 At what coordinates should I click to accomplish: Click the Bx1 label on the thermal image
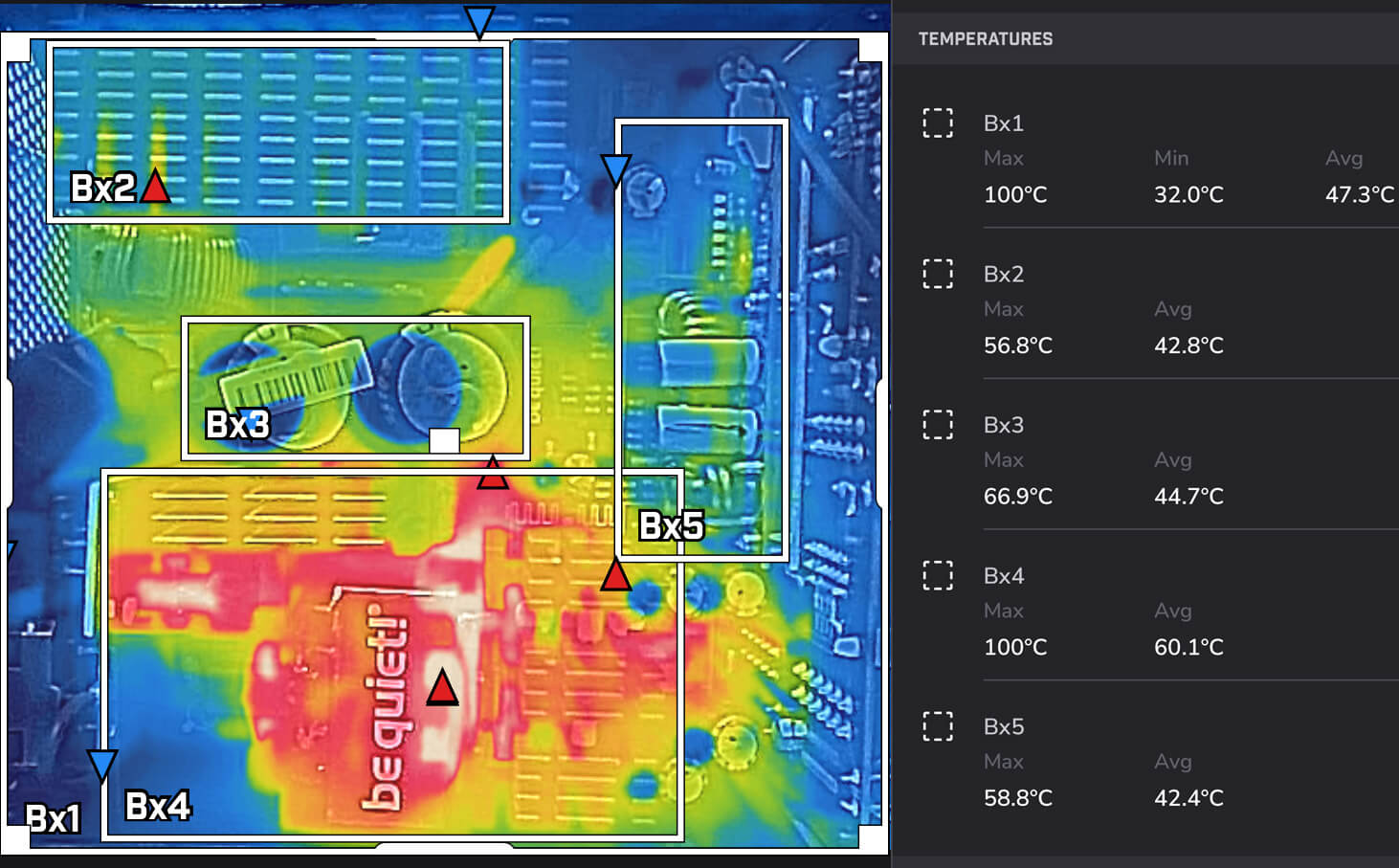tap(53, 818)
